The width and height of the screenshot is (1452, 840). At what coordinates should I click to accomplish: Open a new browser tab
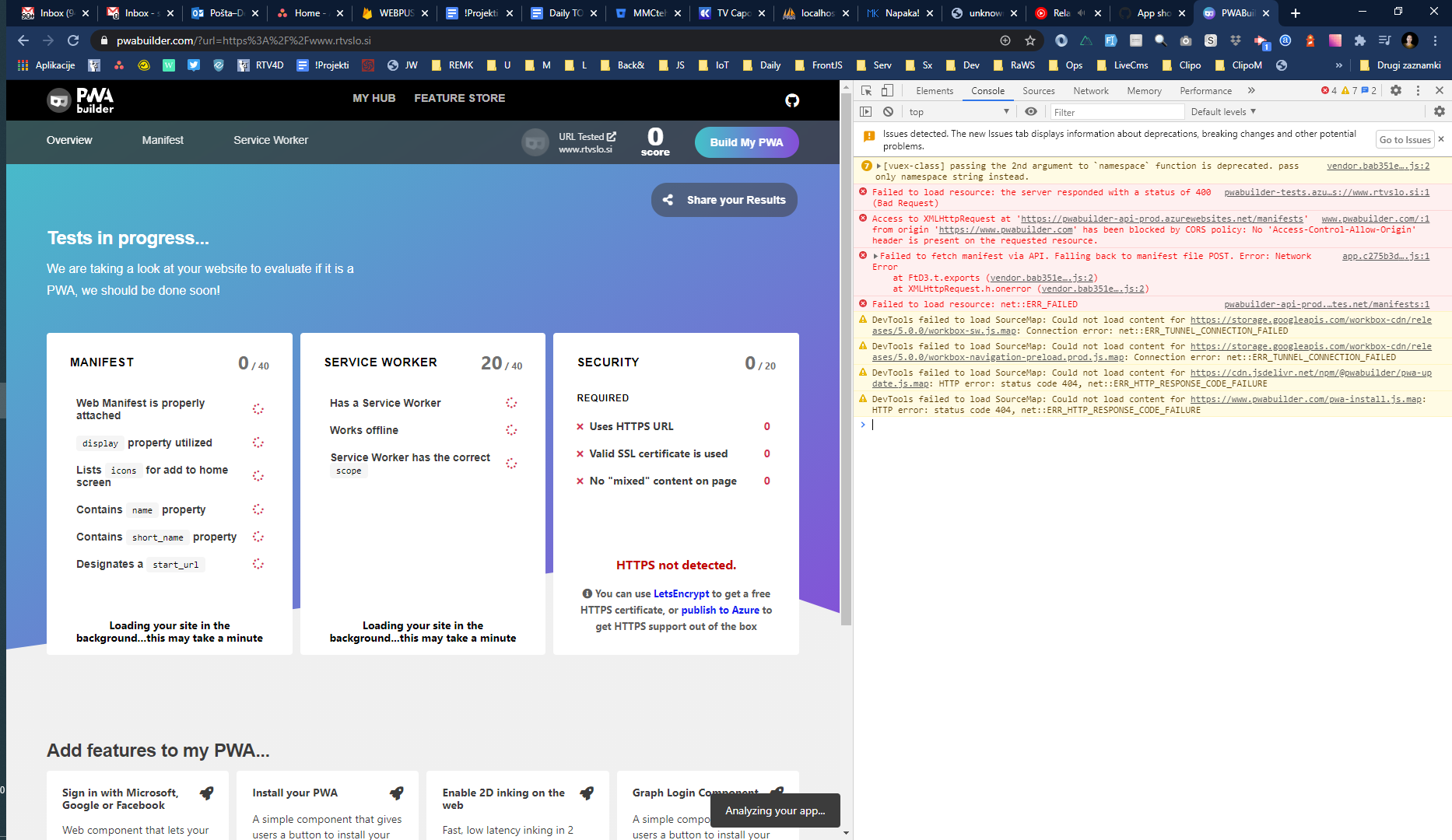point(1296,13)
